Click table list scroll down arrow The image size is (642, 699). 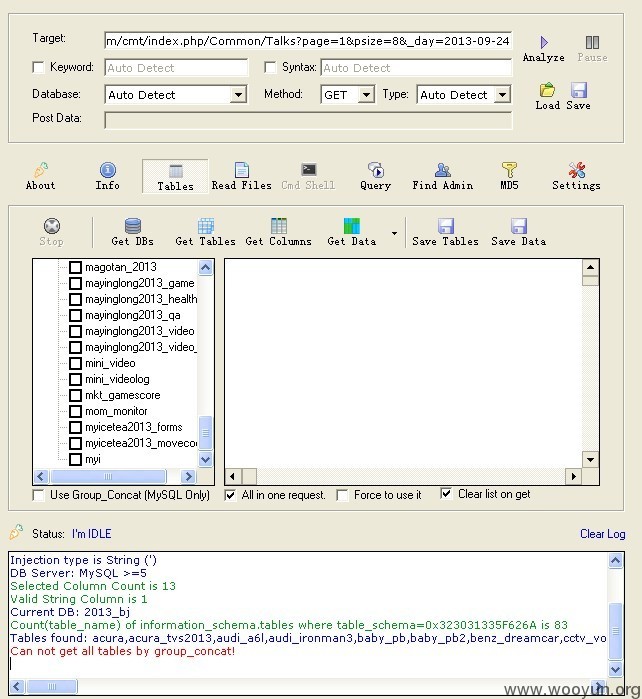[x=206, y=459]
